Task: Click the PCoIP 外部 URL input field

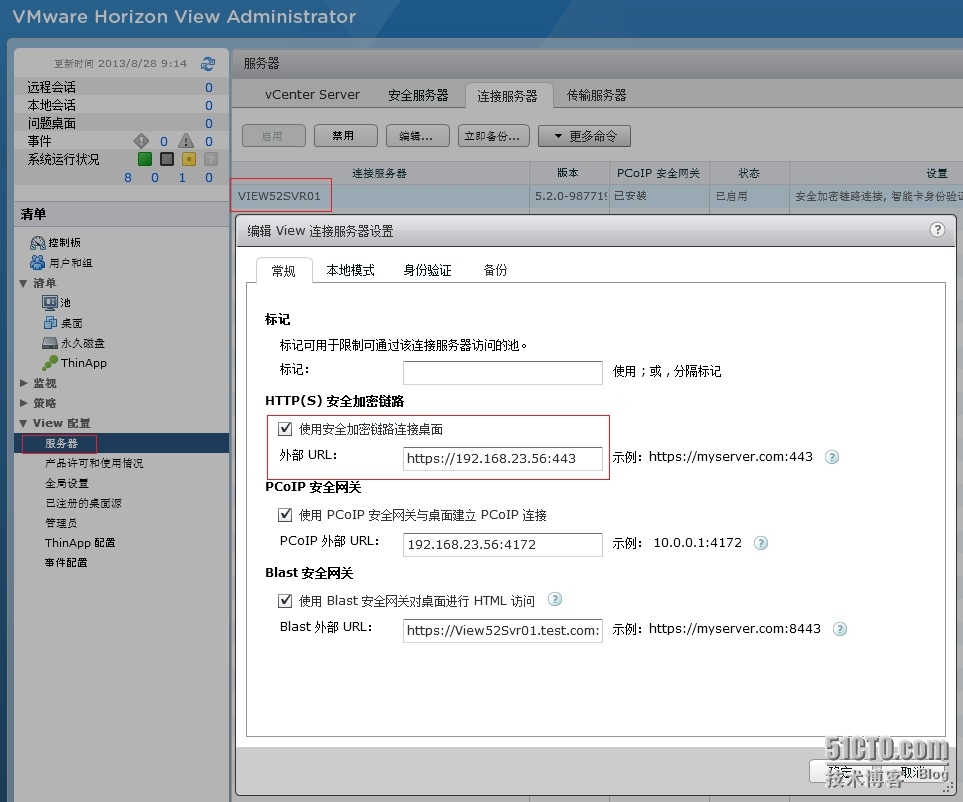Action: pos(502,544)
